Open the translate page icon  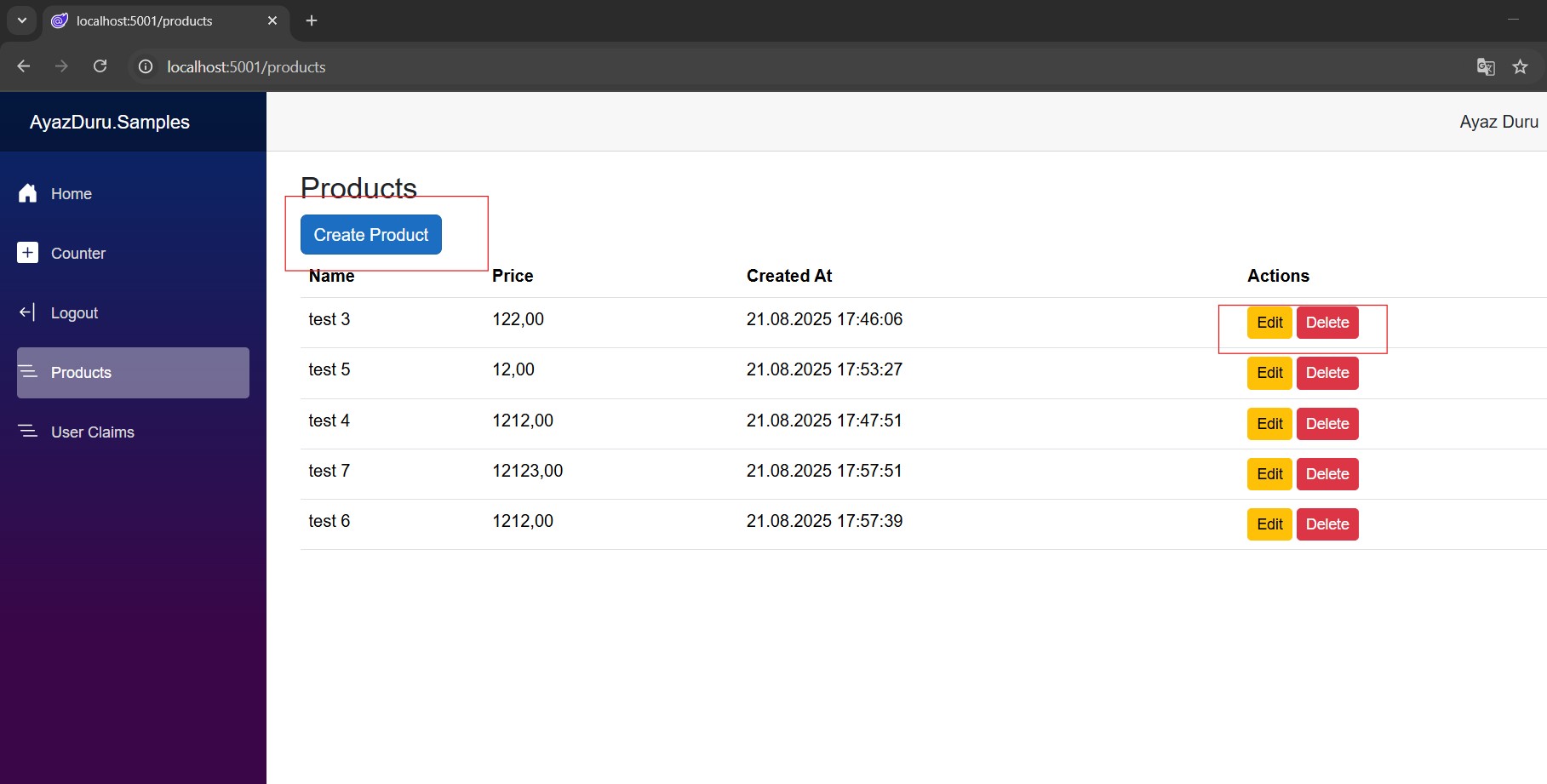1485,66
